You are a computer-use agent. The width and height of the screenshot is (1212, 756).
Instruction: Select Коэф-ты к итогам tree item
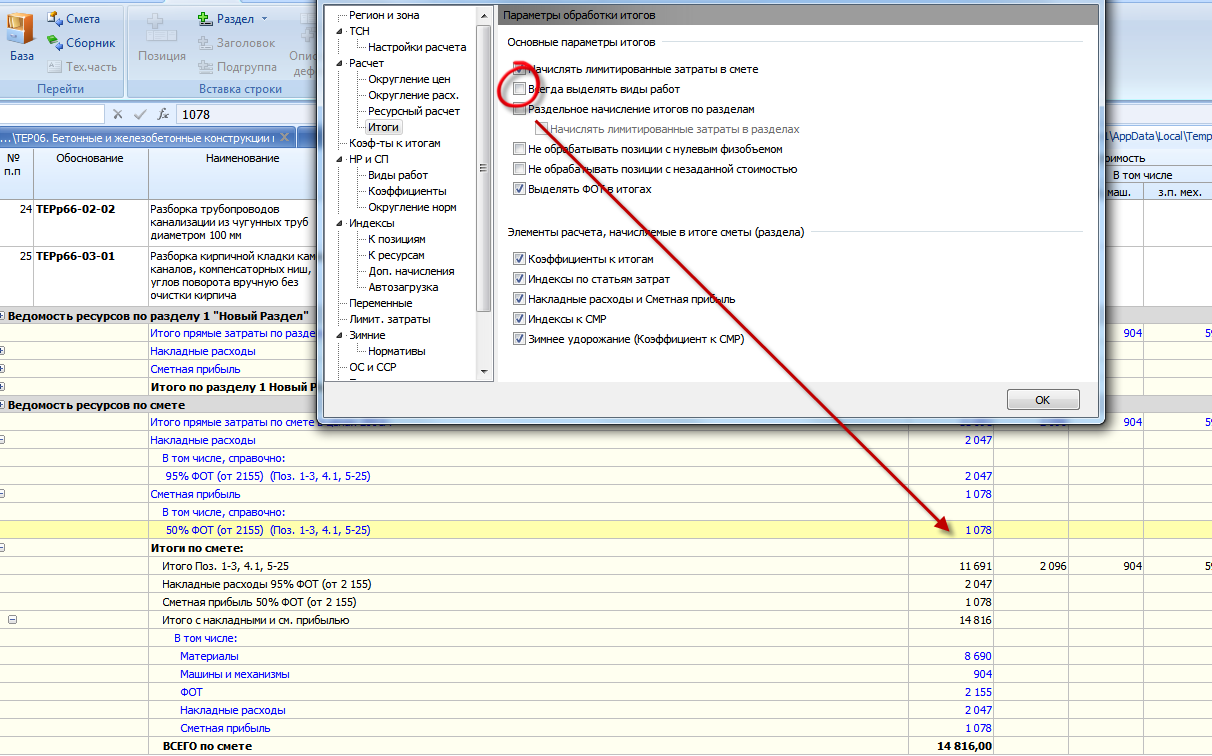point(394,143)
